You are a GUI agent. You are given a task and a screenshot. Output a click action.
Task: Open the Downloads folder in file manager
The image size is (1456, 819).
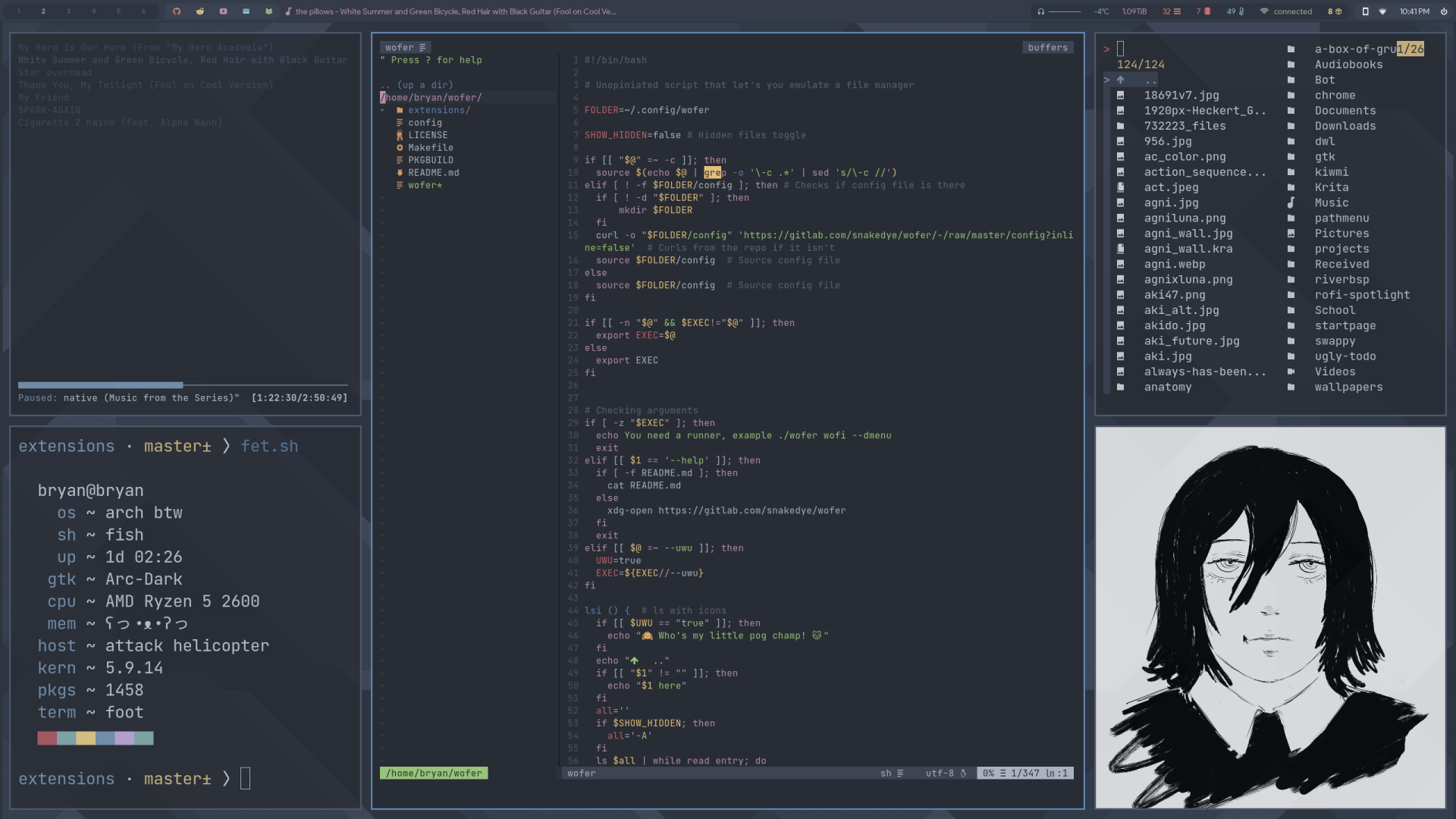tap(1345, 126)
